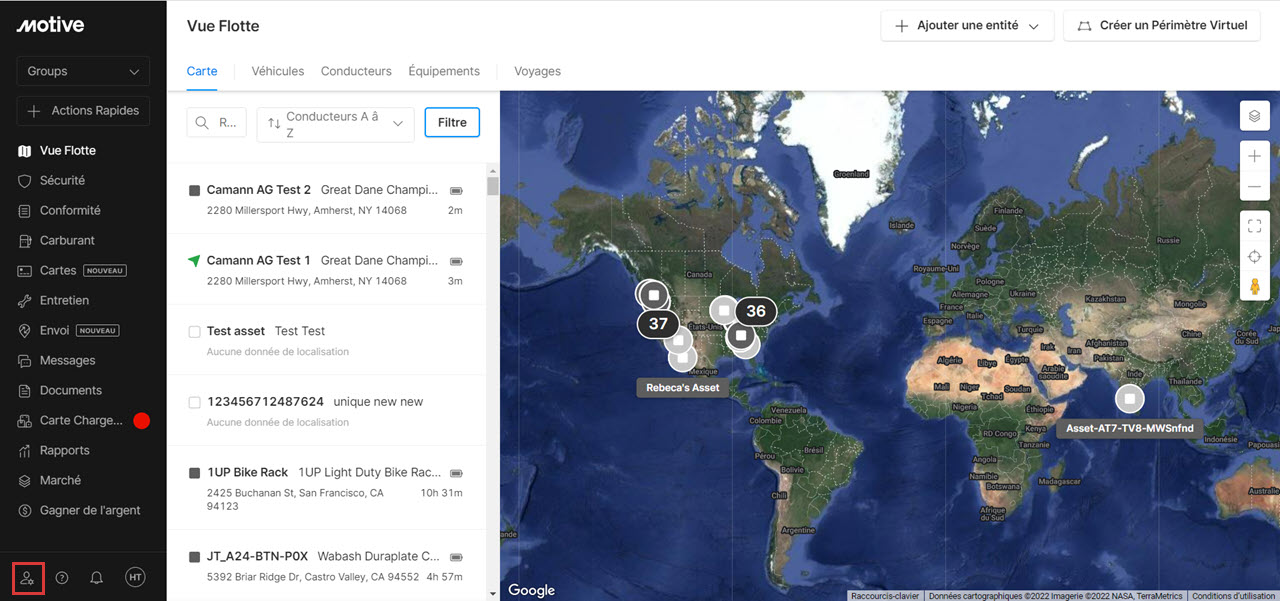The width and height of the screenshot is (1280, 601).
Task: Toggle fullscreen map view
Action: click(1254, 226)
